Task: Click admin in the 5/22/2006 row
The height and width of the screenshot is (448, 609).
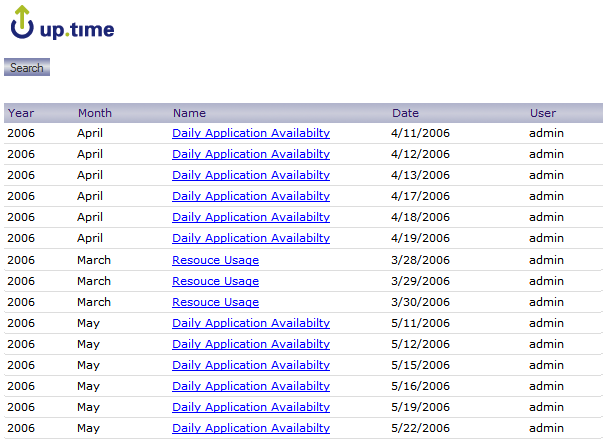Action: (x=546, y=428)
